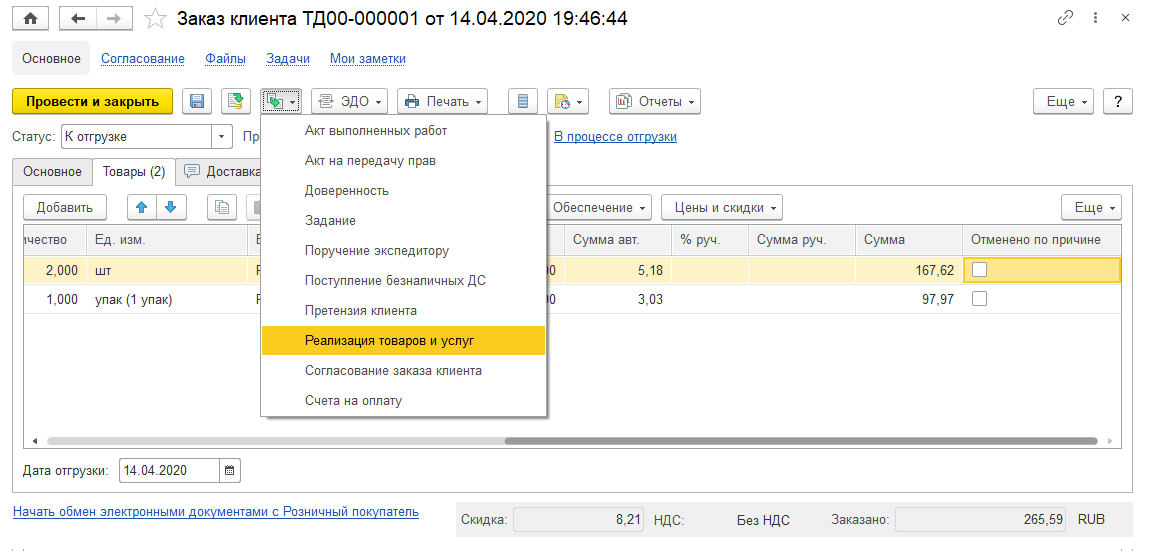Click the 'Отменено по причине' column header
This screenshot has width=1152, height=551.
click(x=1041, y=240)
